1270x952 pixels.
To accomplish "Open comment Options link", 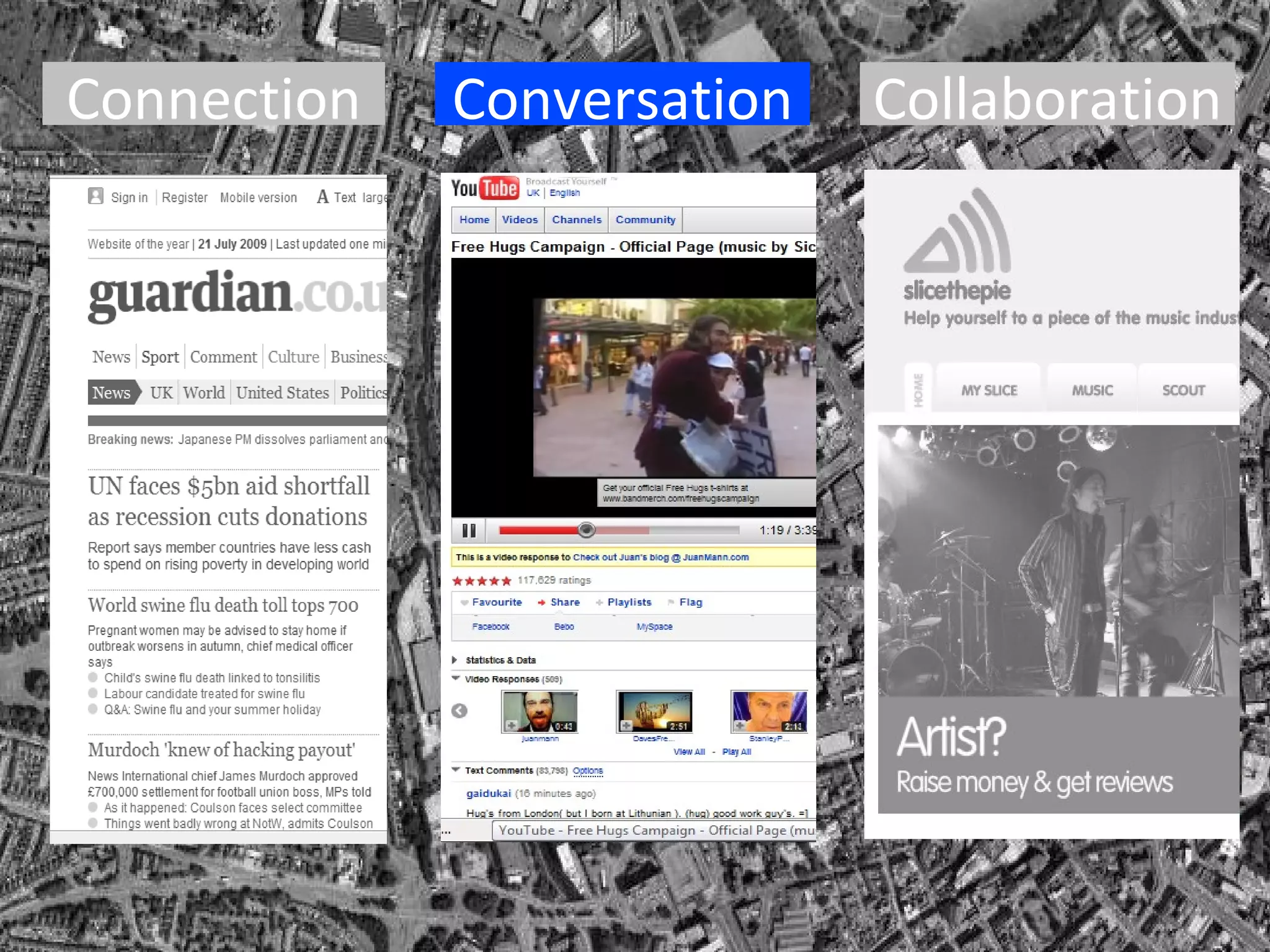I will click(588, 770).
